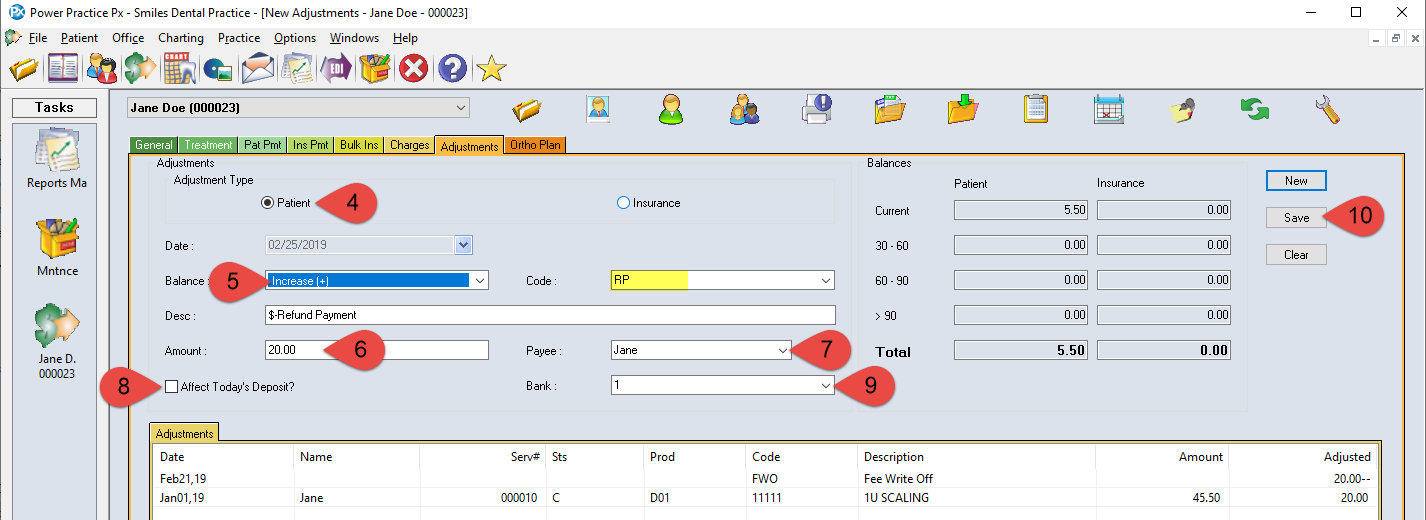Image resolution: width=1426 pixels, height=520 pixels.
Task: Select the Patient adjustment type
Action: click(x=268, y=203)
